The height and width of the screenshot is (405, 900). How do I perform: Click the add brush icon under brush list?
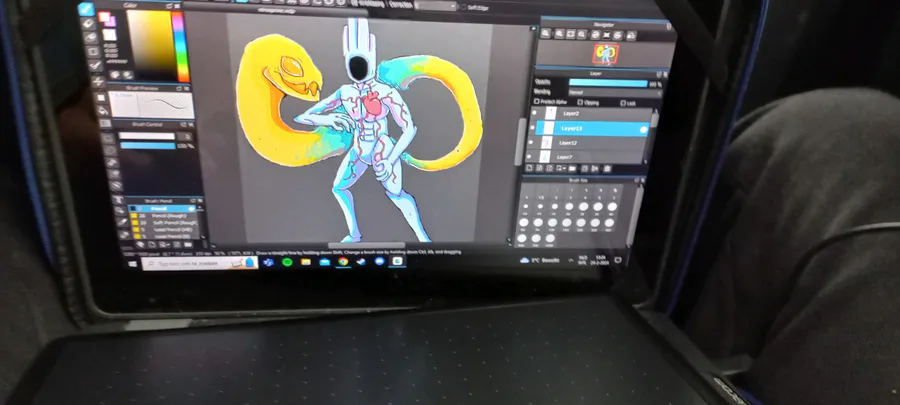click(x=152, y=244)
